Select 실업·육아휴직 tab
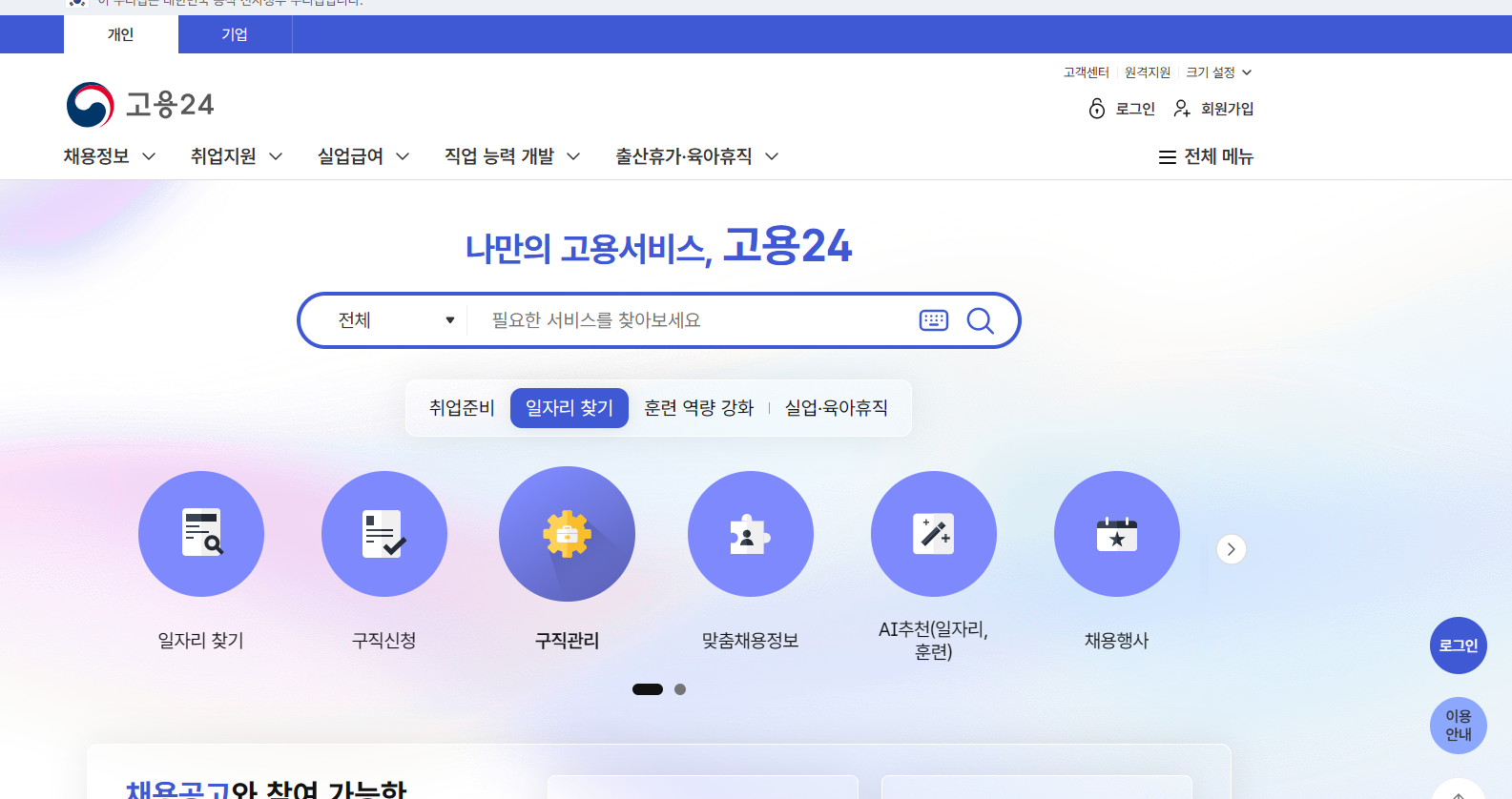Screen dimensions: 1512x799 [837, 408]
